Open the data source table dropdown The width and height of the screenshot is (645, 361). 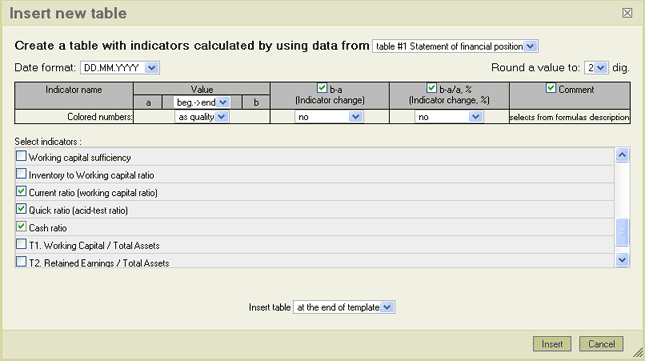(x=455, y=46)
